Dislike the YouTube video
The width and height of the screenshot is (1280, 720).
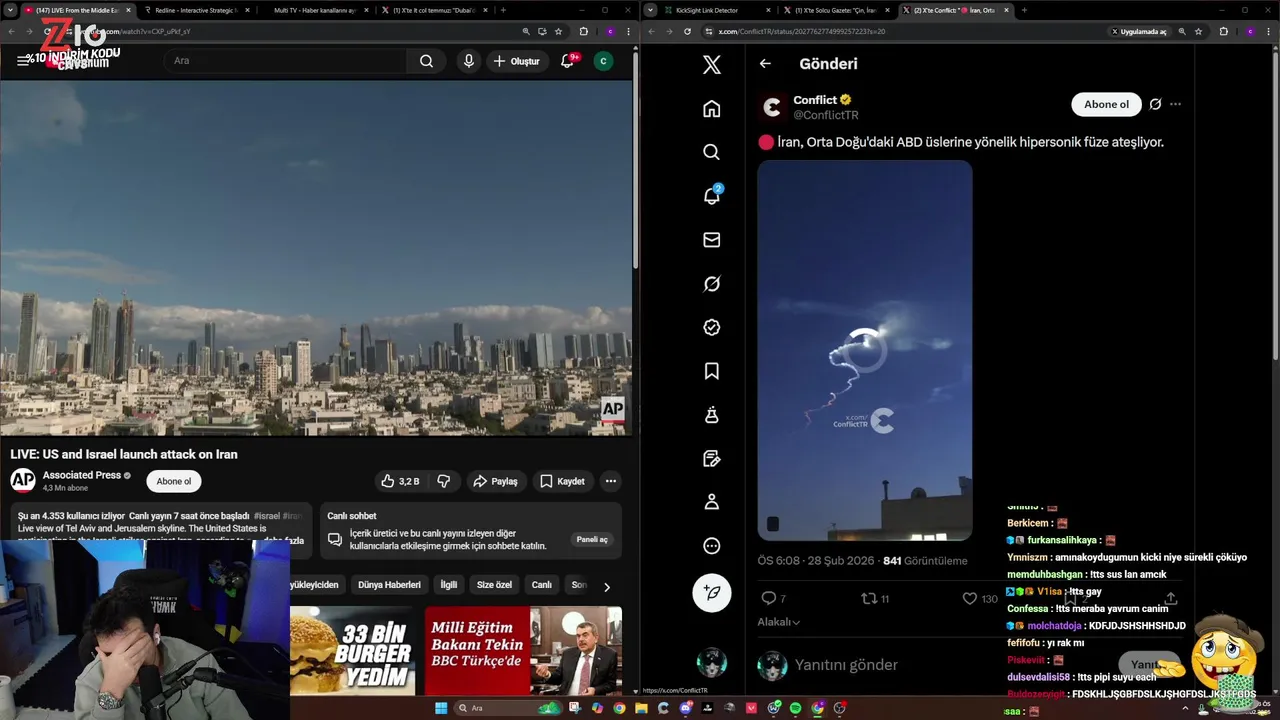pos(444,481)
